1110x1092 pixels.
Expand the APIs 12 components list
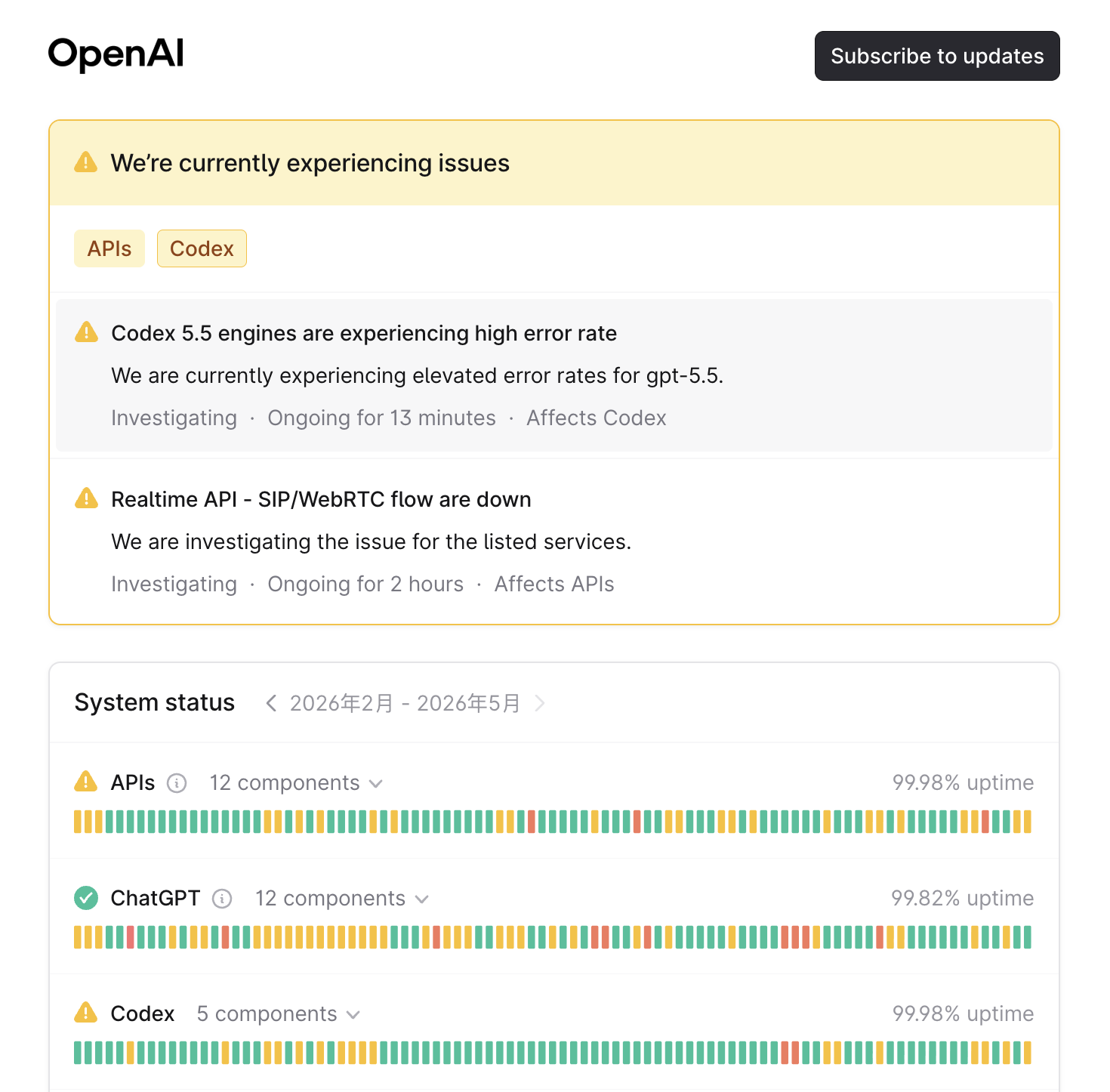(x=296, y=783)
